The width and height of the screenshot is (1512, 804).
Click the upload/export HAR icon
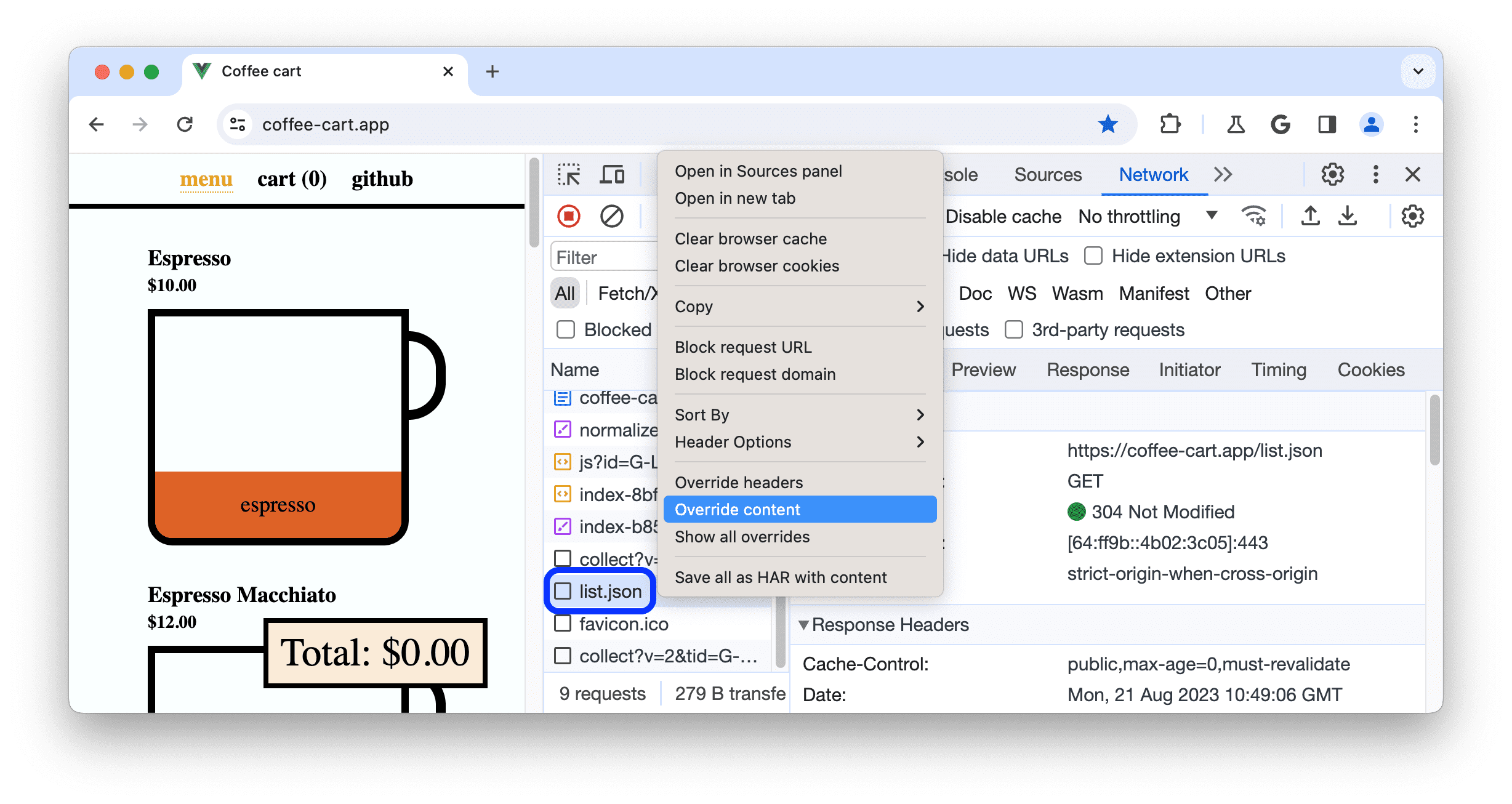(x=1310, y=217)
